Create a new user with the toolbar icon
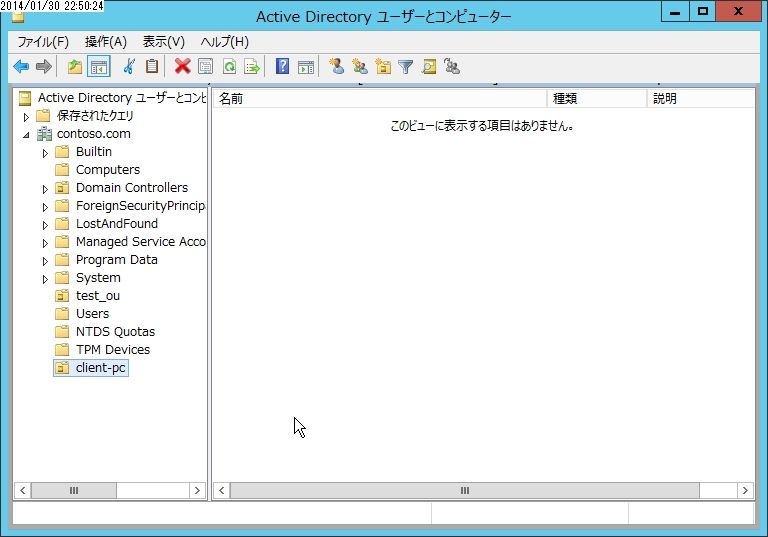 pyautogui.click(x=336, y=66)
